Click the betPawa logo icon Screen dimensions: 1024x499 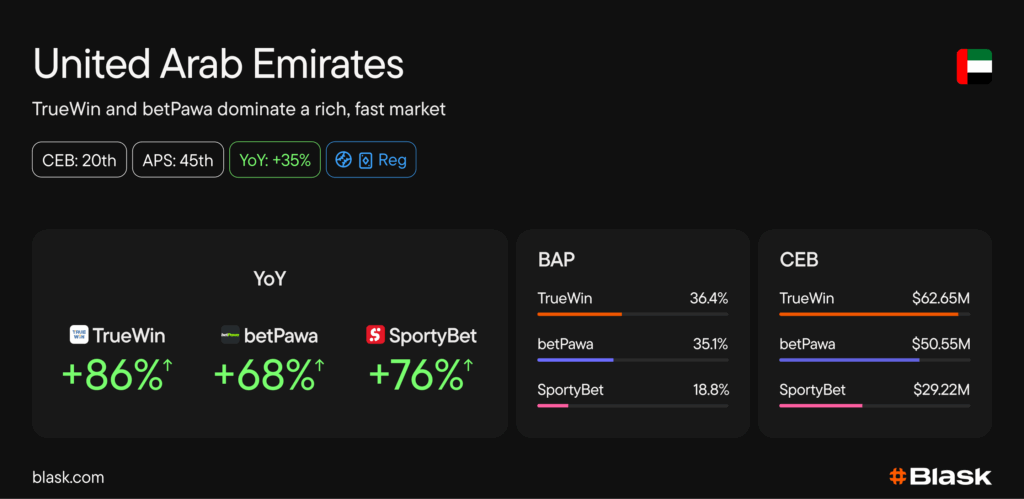(x=231, y=336)
